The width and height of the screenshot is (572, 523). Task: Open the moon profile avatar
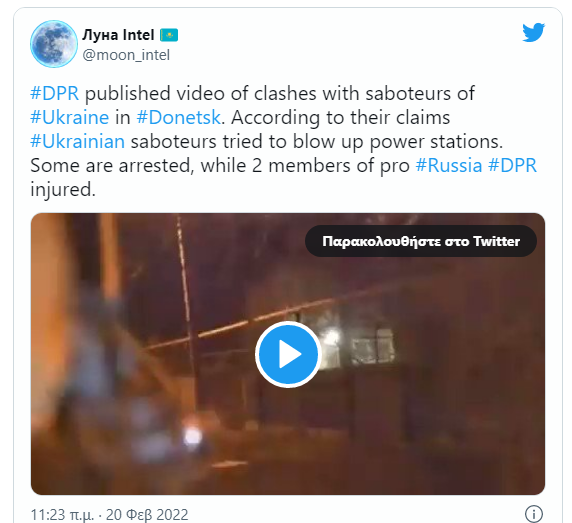point(54,44)
